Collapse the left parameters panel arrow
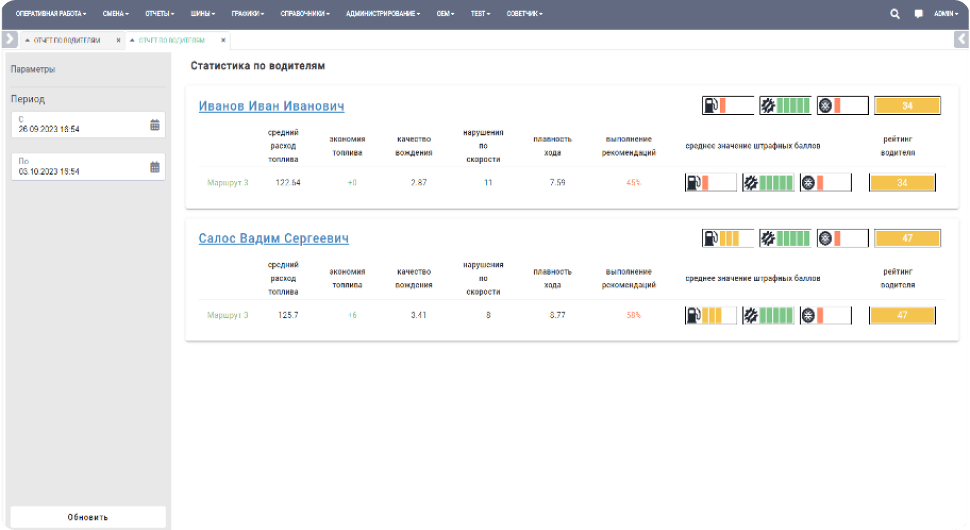 pos(9,39)
